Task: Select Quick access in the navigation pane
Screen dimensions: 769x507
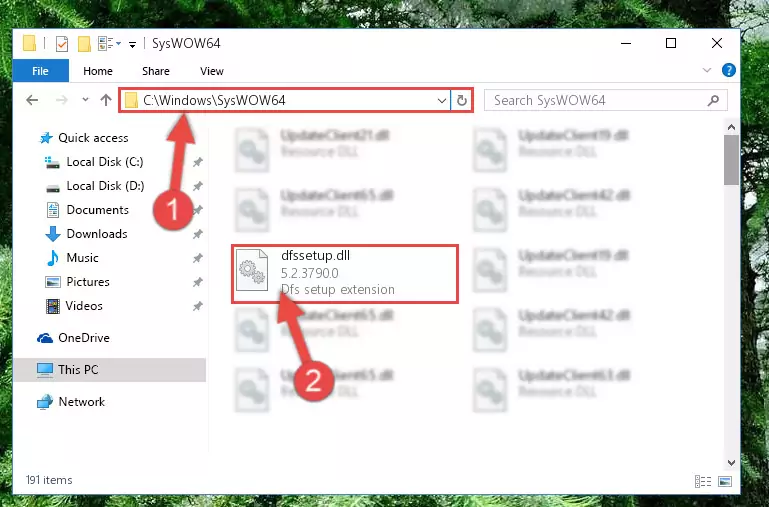Action: pyautogui.click(x=93, y=138)
